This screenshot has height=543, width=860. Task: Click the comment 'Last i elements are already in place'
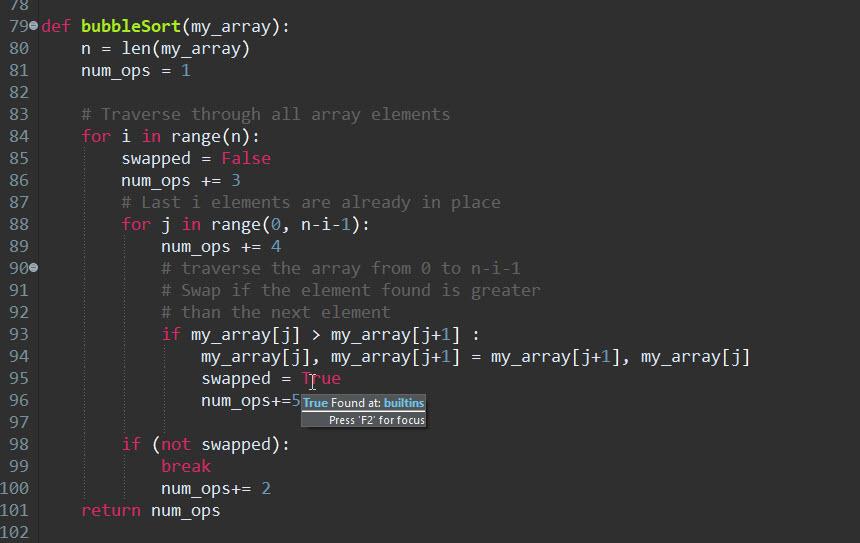pos(311,202)
